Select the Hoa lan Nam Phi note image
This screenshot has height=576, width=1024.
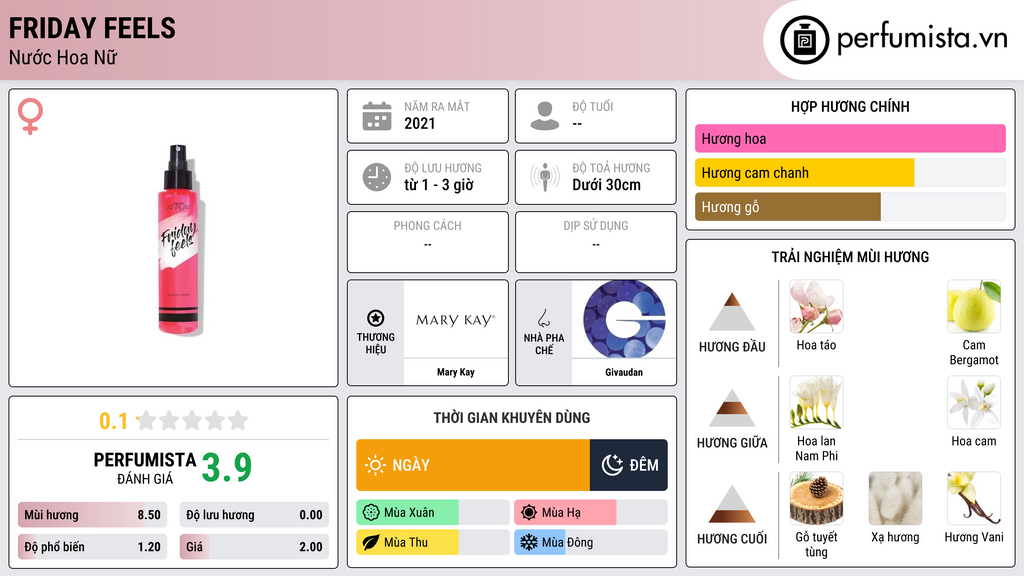816,403
